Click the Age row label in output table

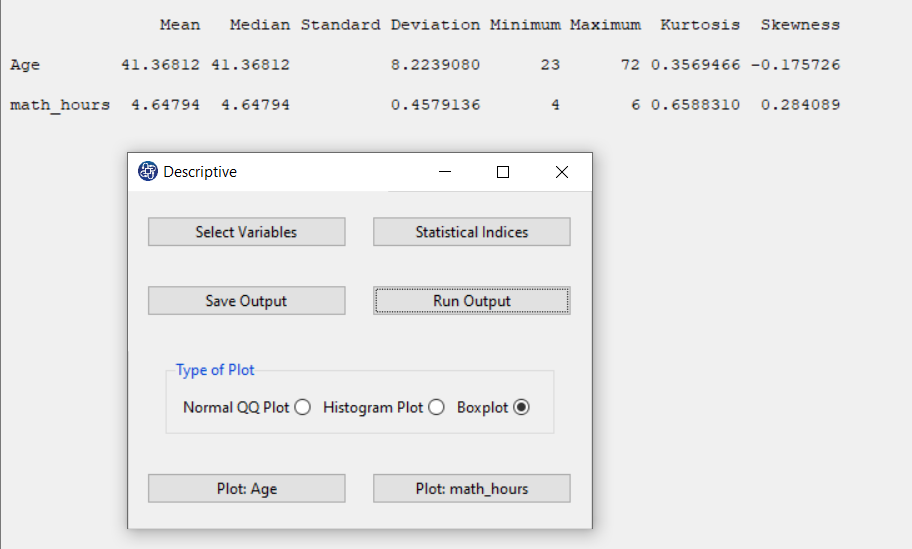coord(25,65)
